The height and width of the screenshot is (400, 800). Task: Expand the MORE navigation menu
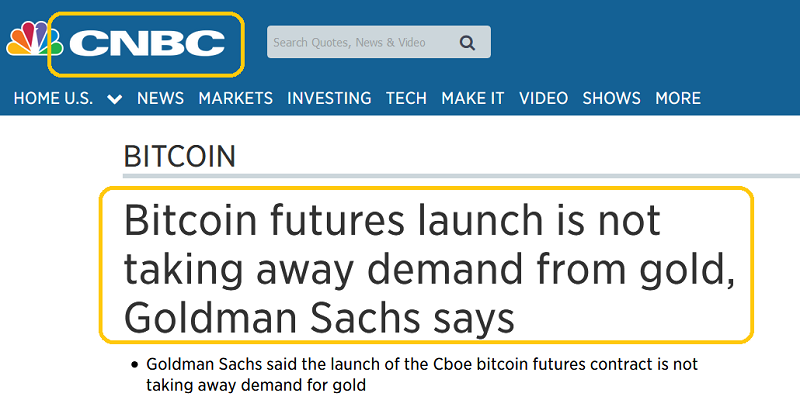[x=678, y=98]
